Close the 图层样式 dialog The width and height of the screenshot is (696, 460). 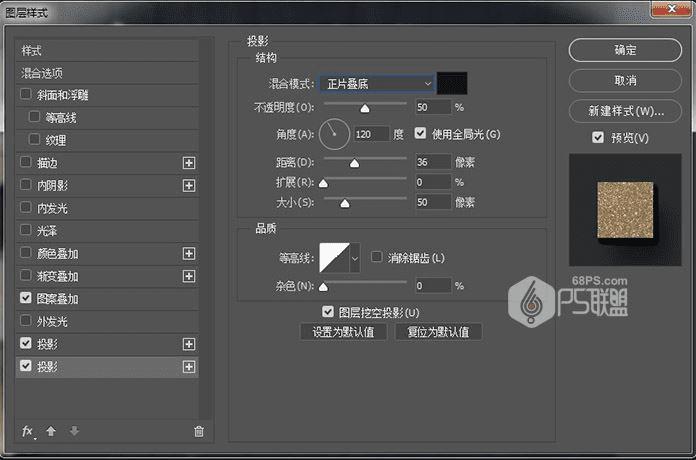(x=672, y=9)
